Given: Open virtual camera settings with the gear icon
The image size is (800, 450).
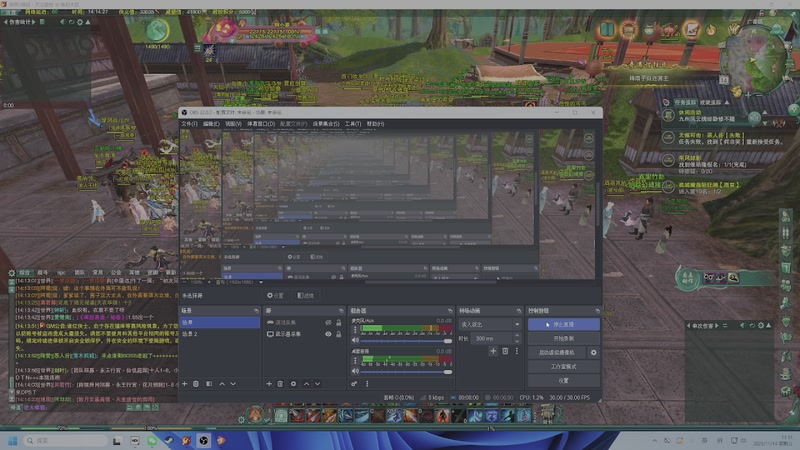Looking at the screenshot, I should (x=593, y=353).
